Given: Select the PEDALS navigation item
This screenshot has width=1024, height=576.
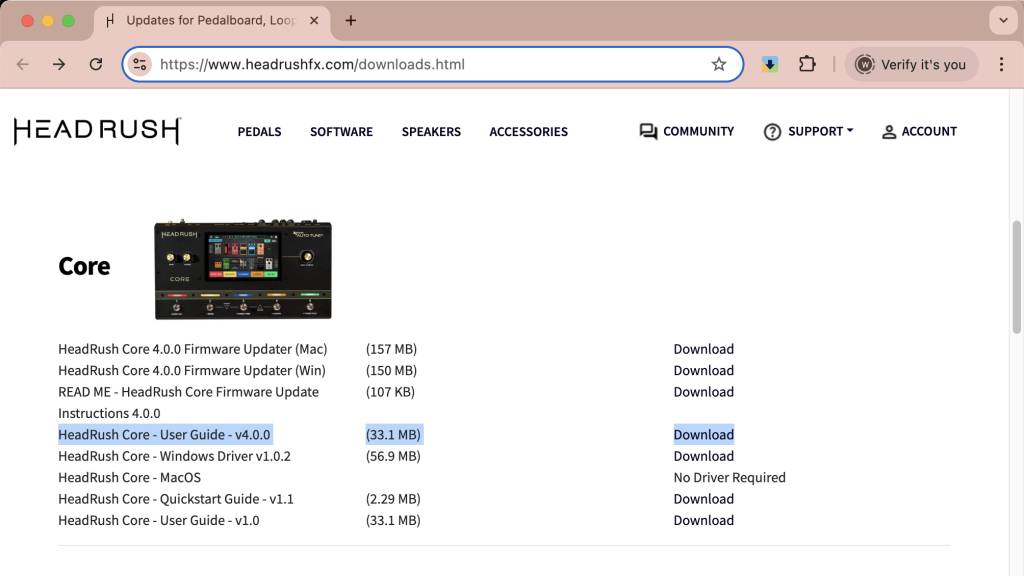Looking at the screenshot, I should 259,131.
